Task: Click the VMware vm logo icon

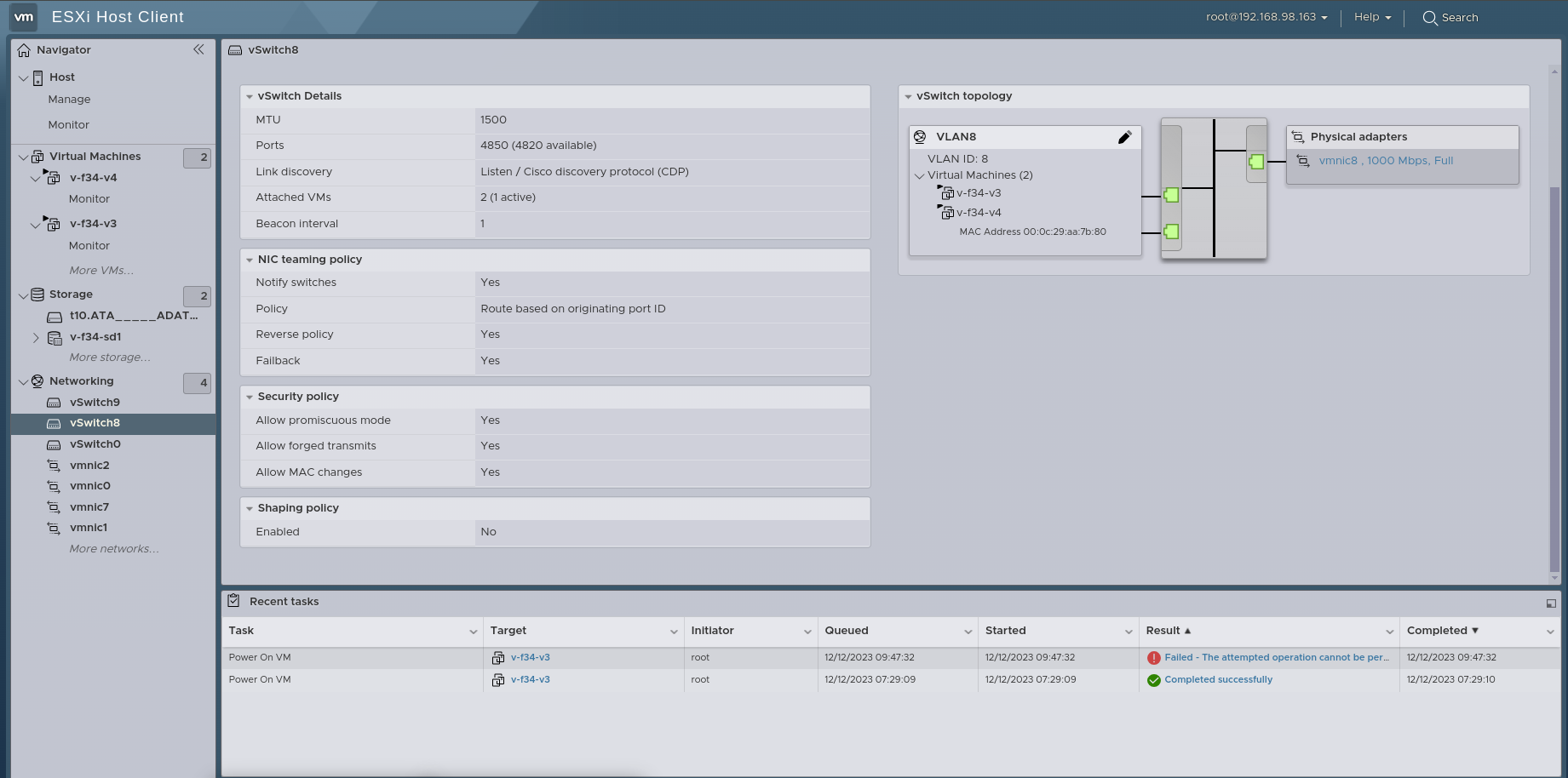Action: pos(24,17)
